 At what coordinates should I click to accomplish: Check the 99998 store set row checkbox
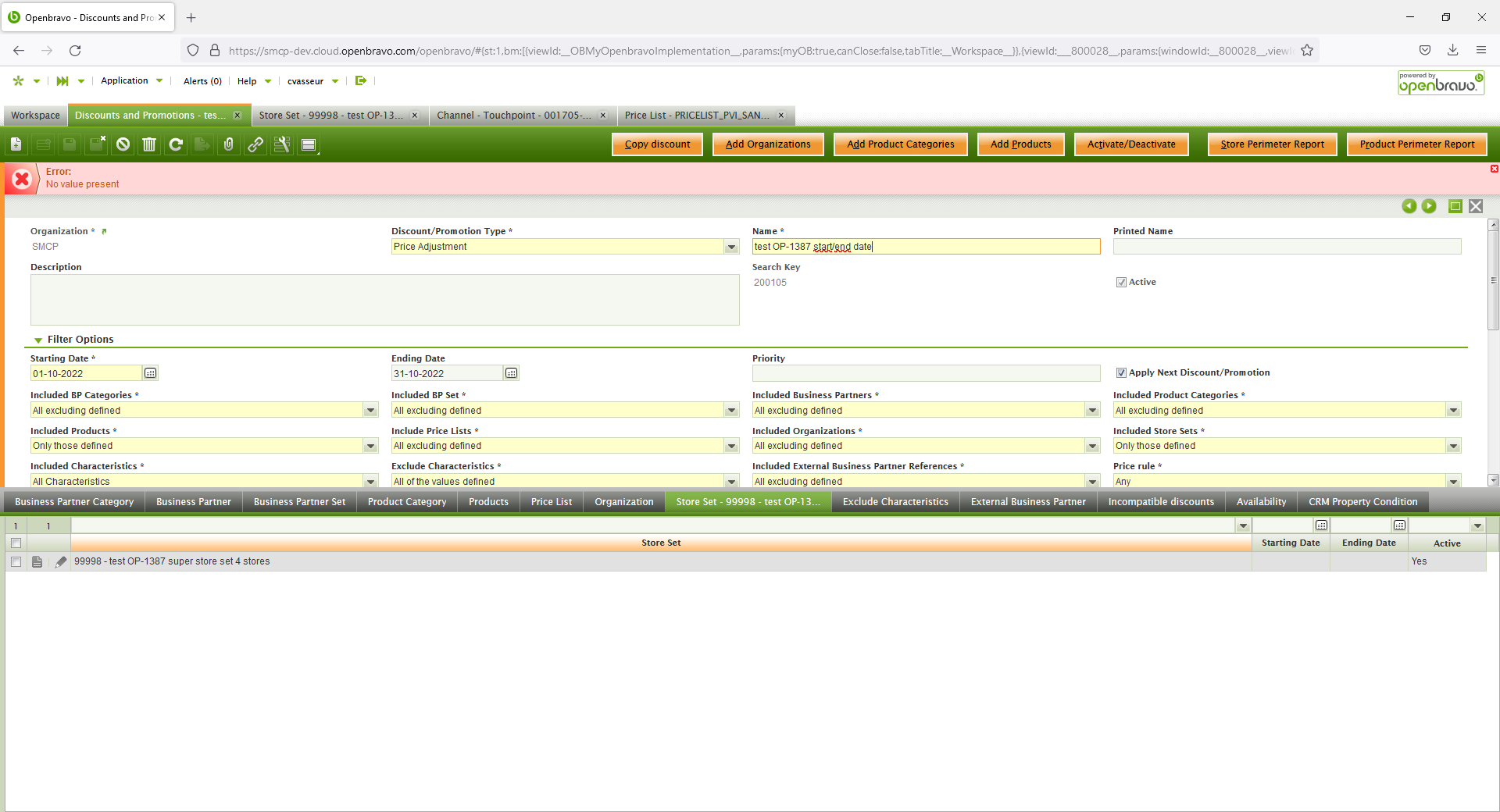[x=16, y=561]
